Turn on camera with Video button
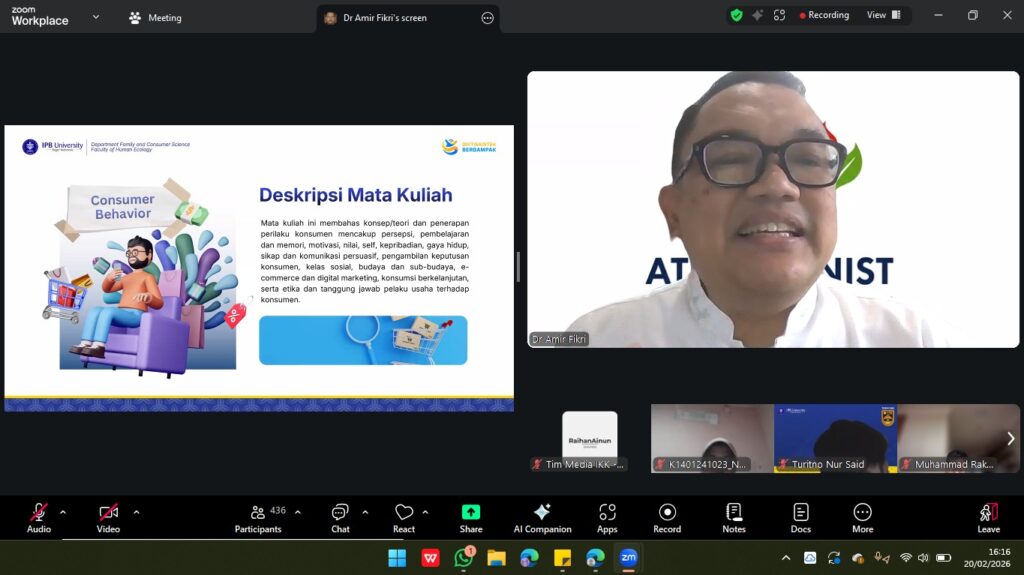 (108, 517)
